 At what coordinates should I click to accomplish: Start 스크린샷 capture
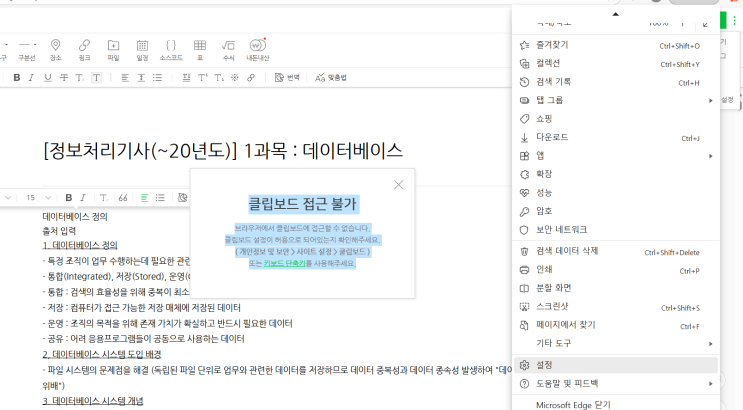click(x=616, y=307)
